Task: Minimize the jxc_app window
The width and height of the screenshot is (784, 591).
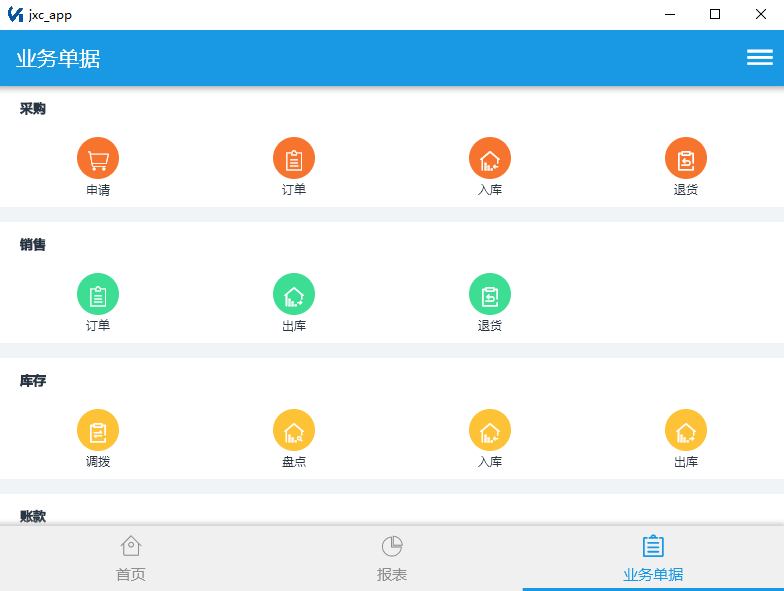Action: point(670,14)
